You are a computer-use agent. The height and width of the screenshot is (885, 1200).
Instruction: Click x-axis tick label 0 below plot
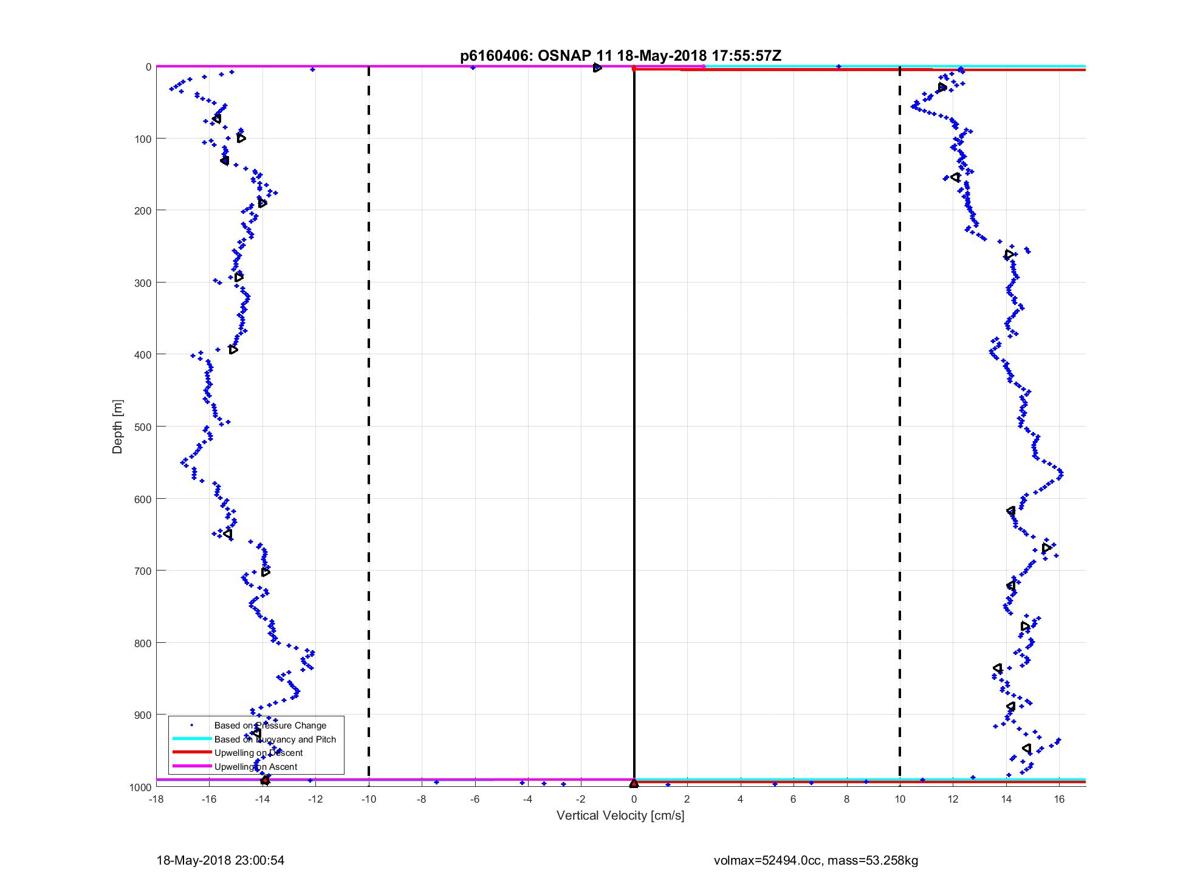click(x=634, y=799)
